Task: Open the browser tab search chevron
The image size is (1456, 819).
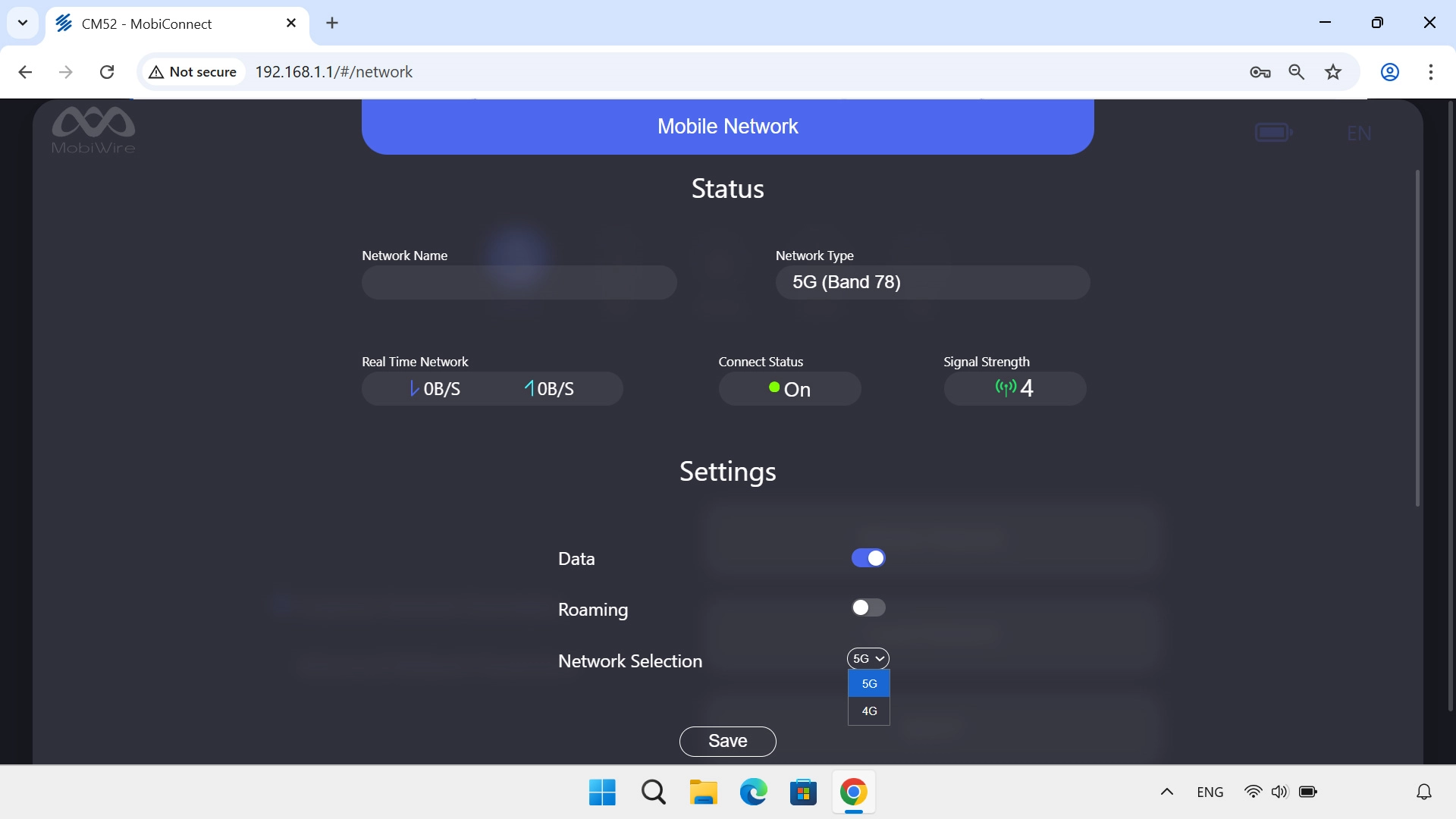Action: tap(23, 23)
